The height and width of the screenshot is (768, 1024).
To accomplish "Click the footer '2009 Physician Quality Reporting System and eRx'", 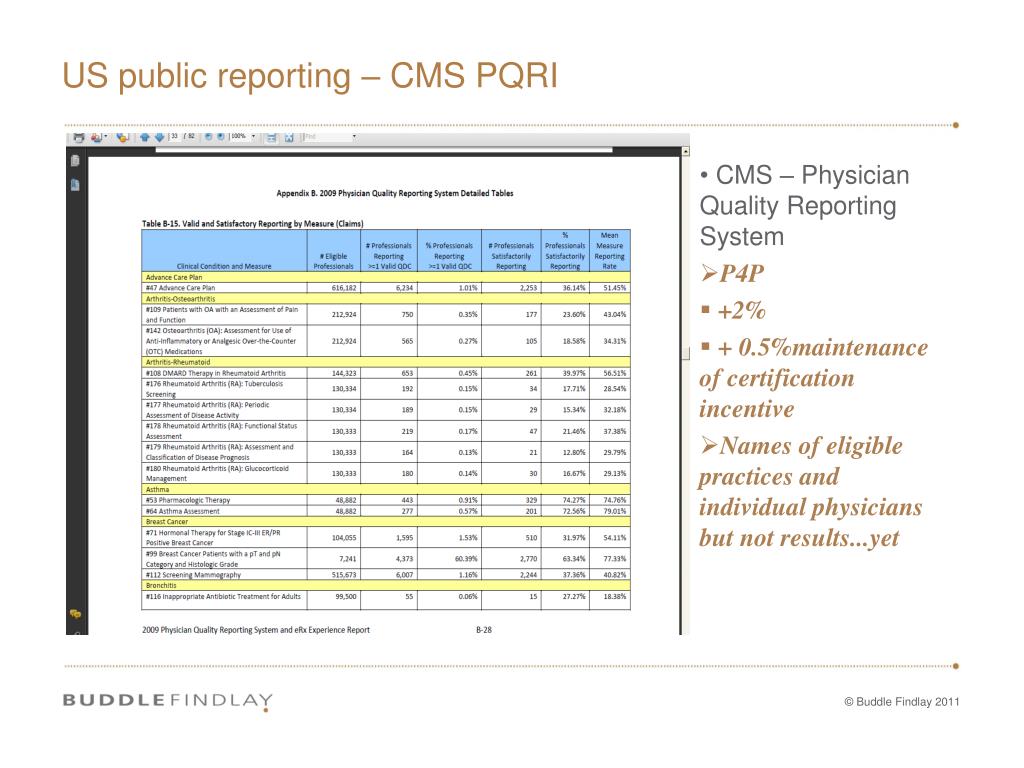I will tap(256, 630).
